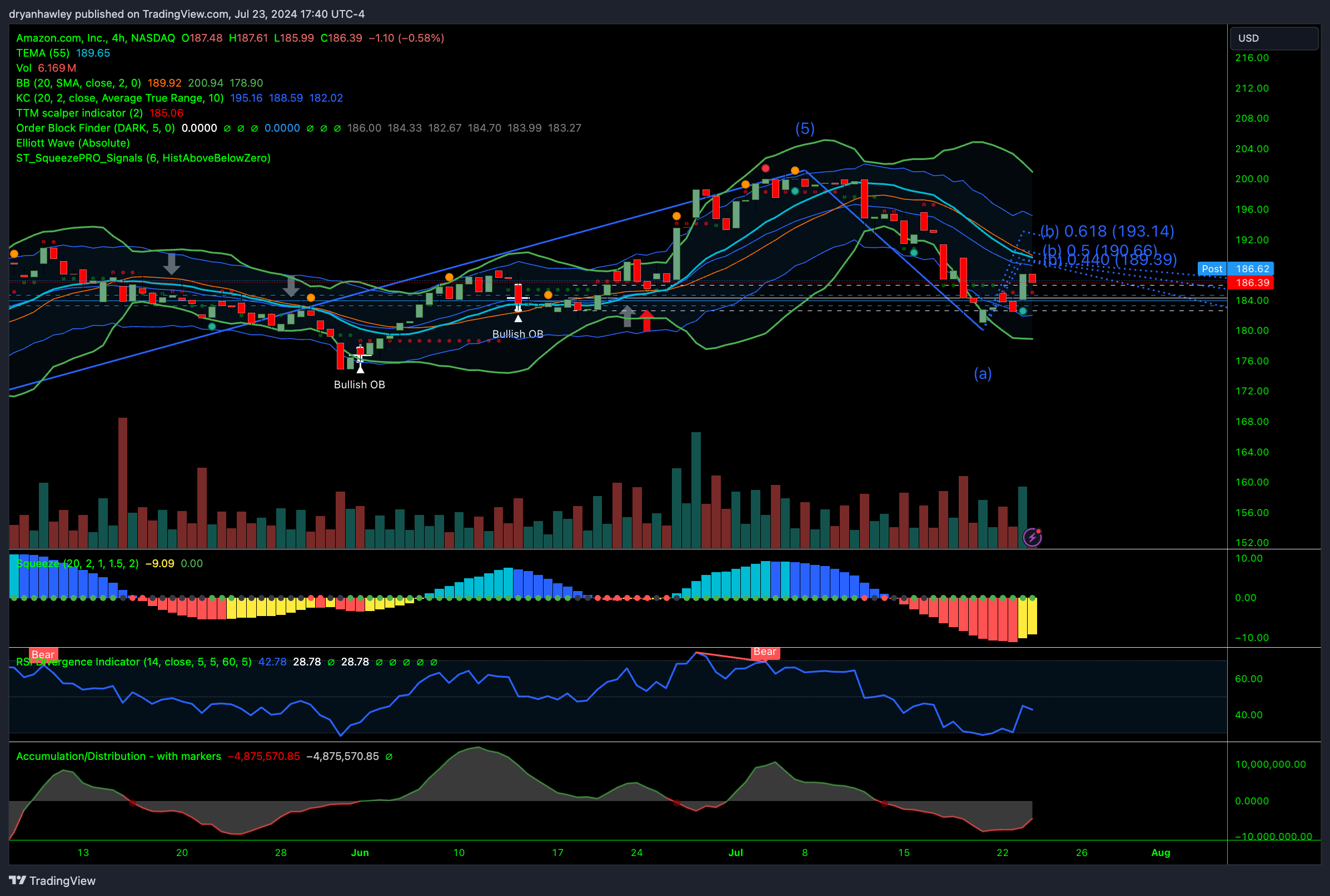Click the Aug date axis label
Screen dimensions: 1330x896
pyautogui.click(x=1160, y=853)
